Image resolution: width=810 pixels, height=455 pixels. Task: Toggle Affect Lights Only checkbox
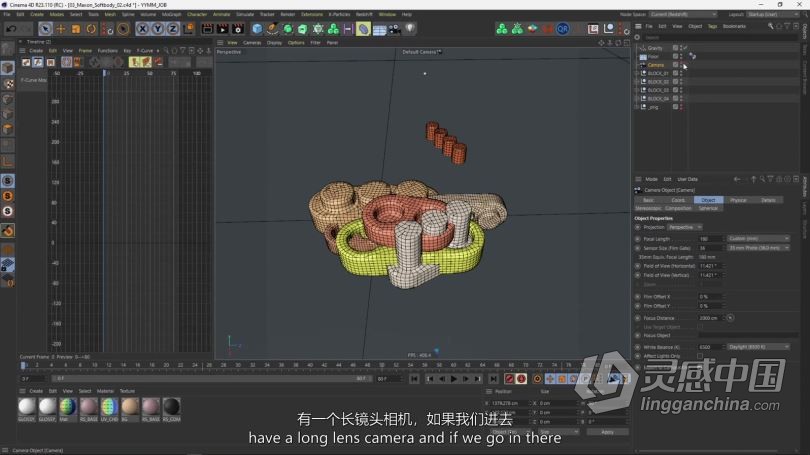coord(700,356)
